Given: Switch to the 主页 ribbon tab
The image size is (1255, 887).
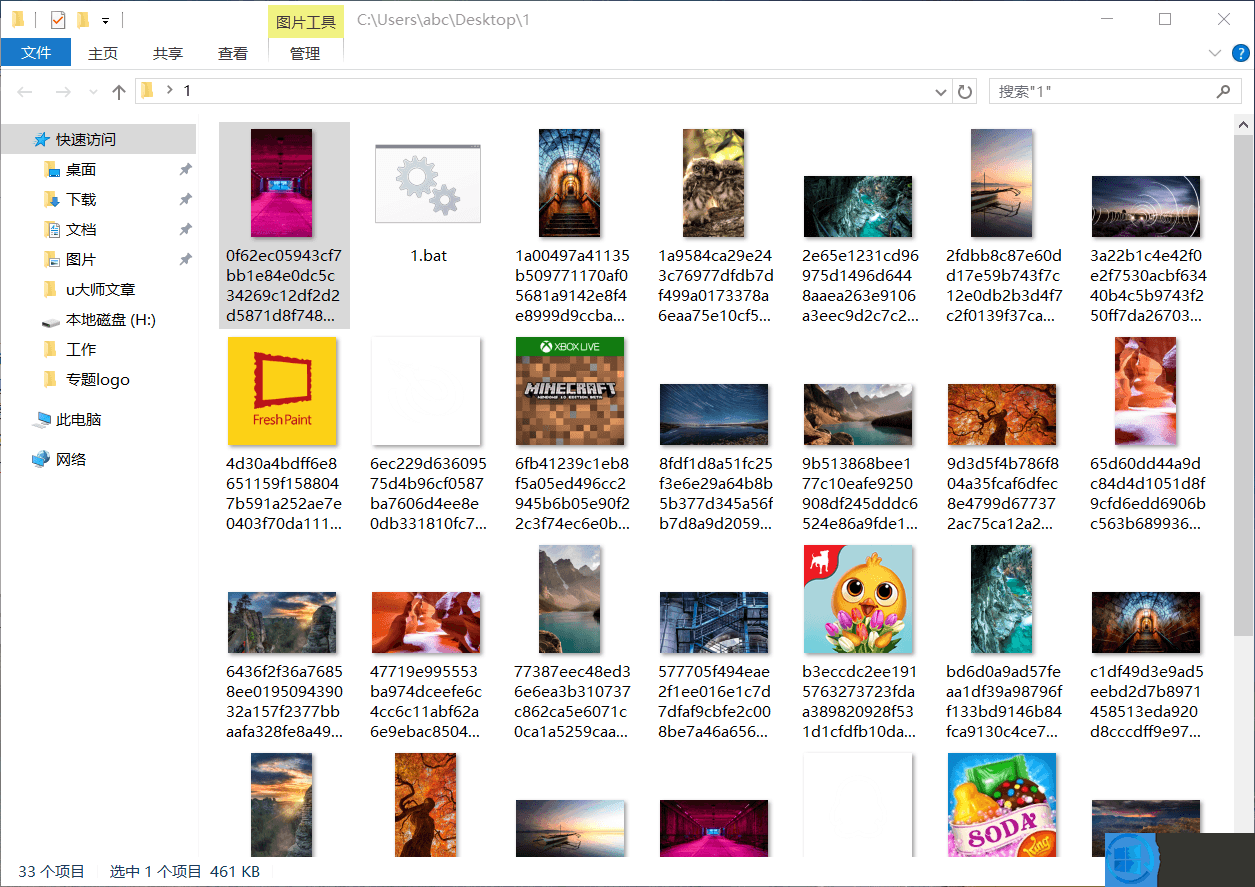Looking at the screenshot, I should [103, 54].
